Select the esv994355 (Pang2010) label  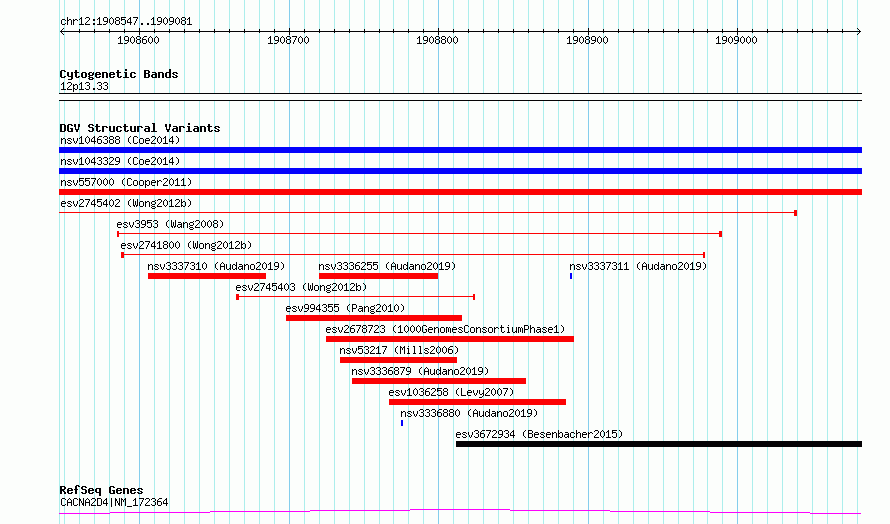coord(345,308)
